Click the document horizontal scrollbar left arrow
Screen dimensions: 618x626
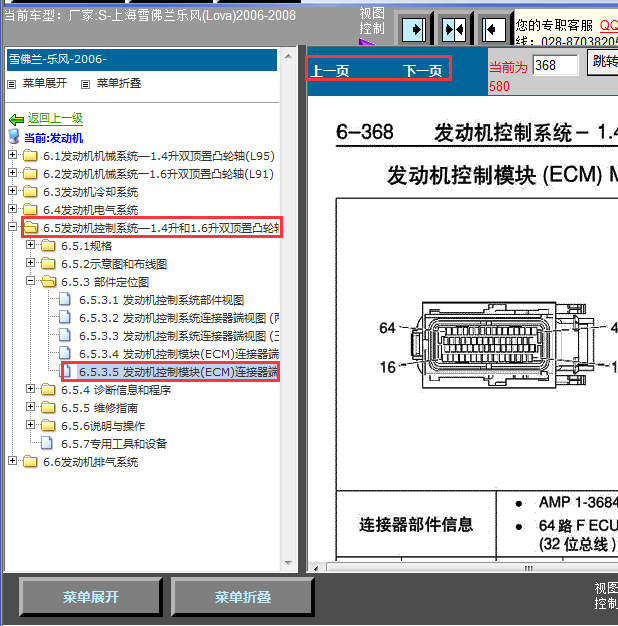(316, 567)
